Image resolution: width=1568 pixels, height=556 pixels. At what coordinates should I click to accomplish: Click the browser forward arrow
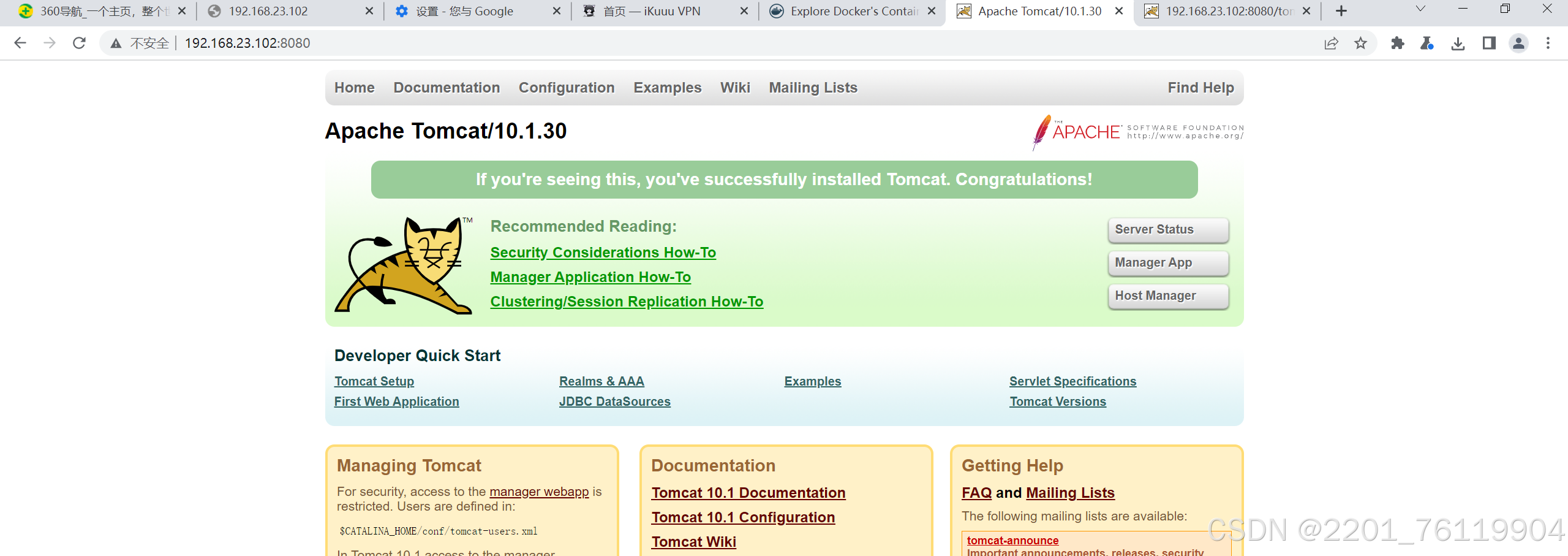(50, 43)
